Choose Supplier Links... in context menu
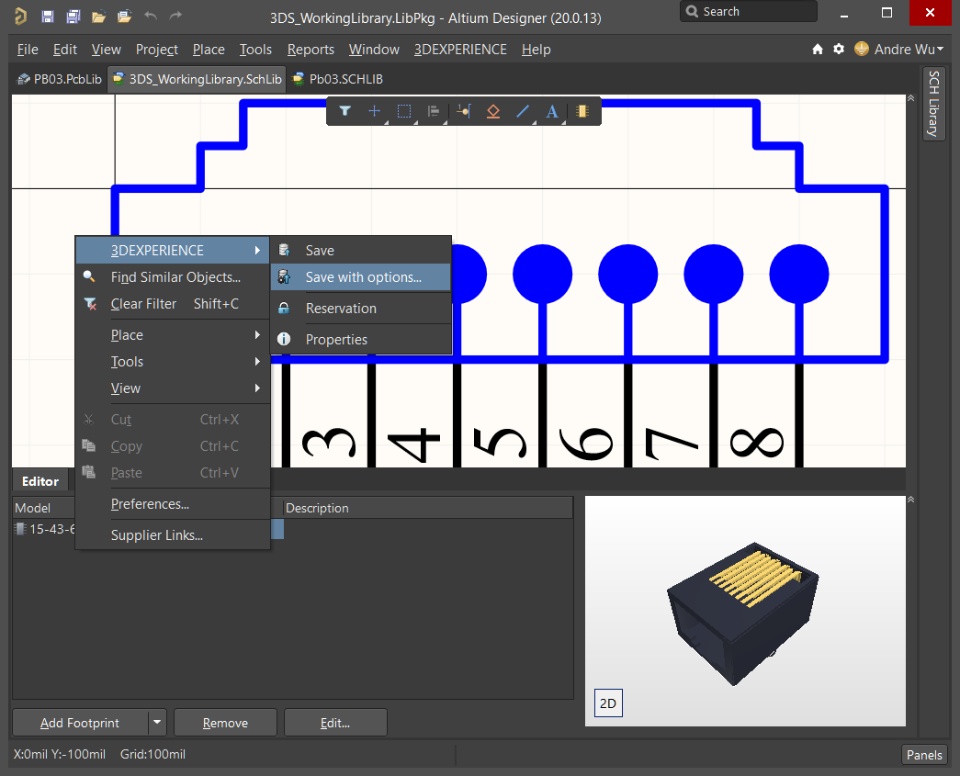This screenshot has width=960, height=776. pos(172,535)
